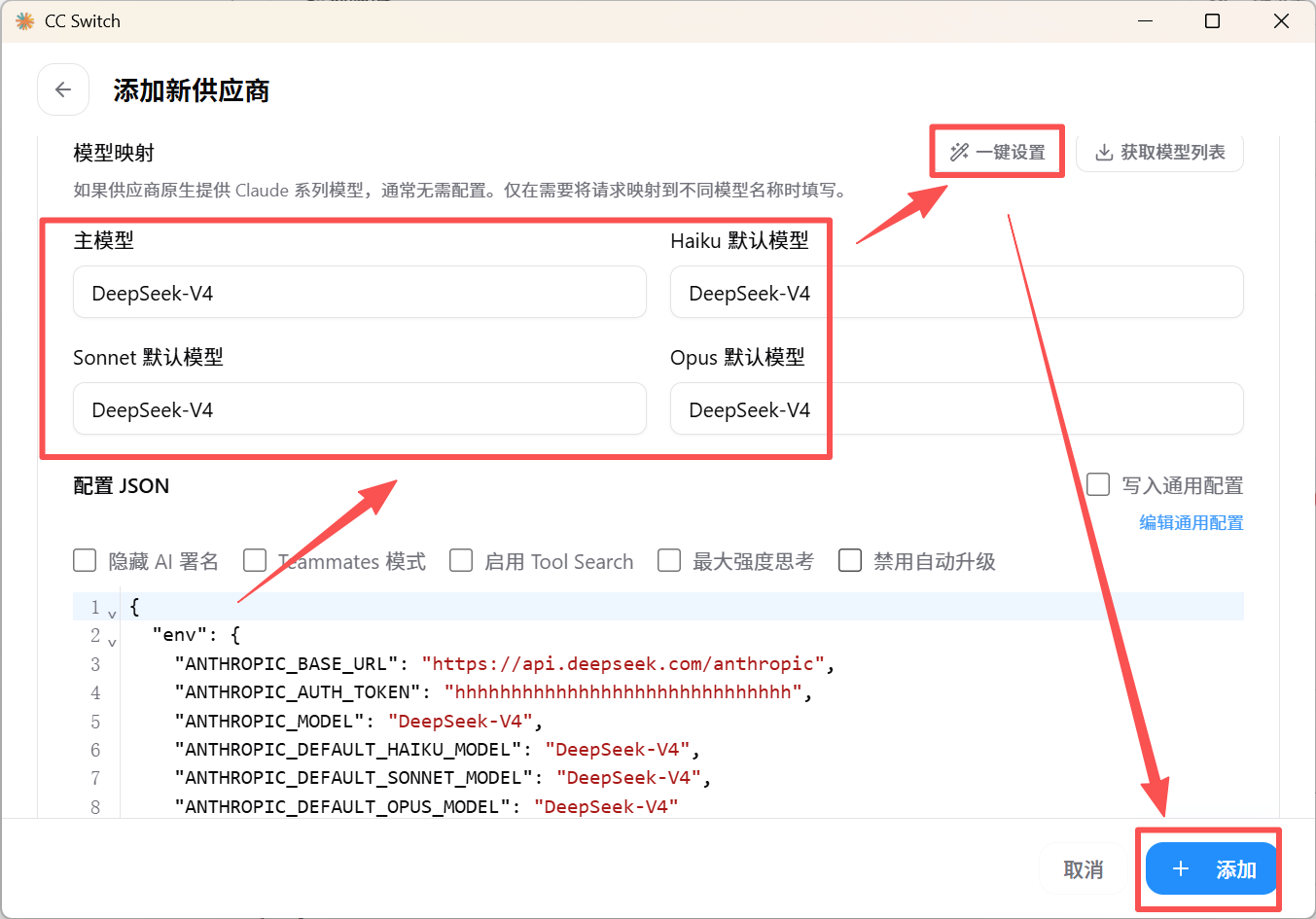
Task: Check the 最大强度思考 option
Action: [669, 561]
